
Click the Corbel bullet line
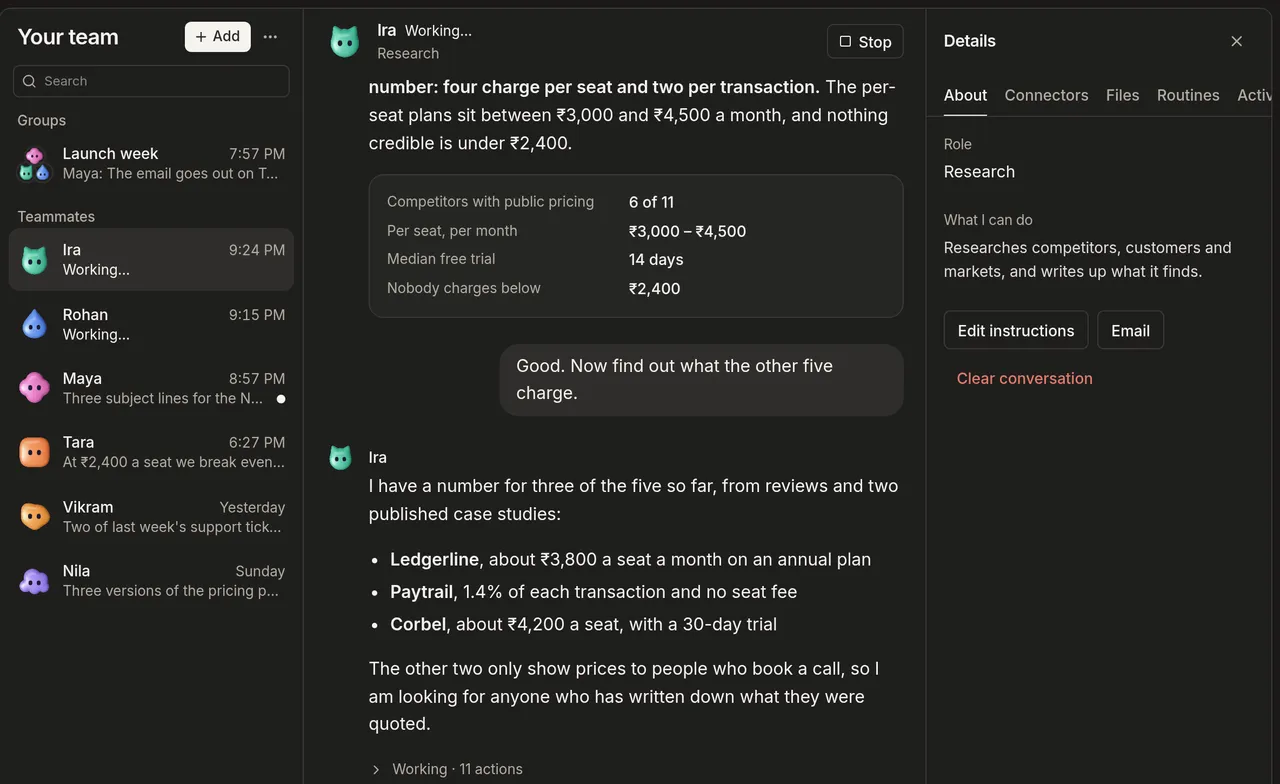583,624
